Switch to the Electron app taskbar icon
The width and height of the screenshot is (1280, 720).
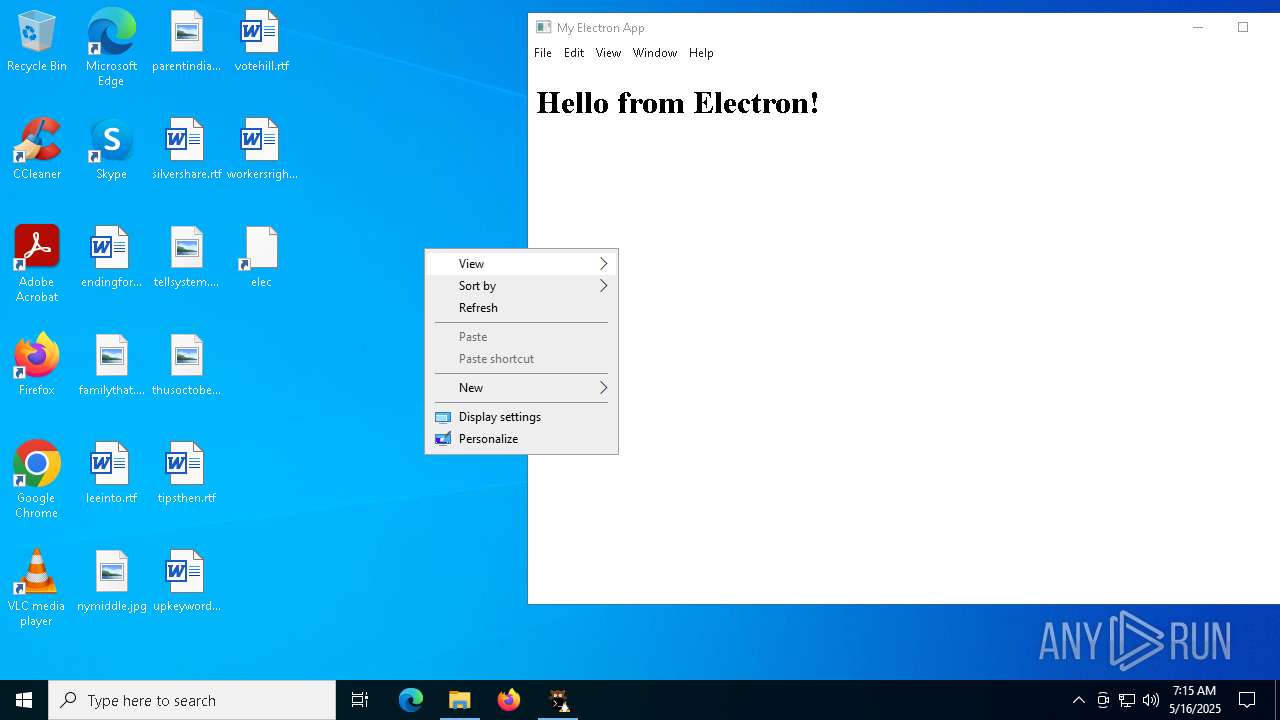point(558,700)
